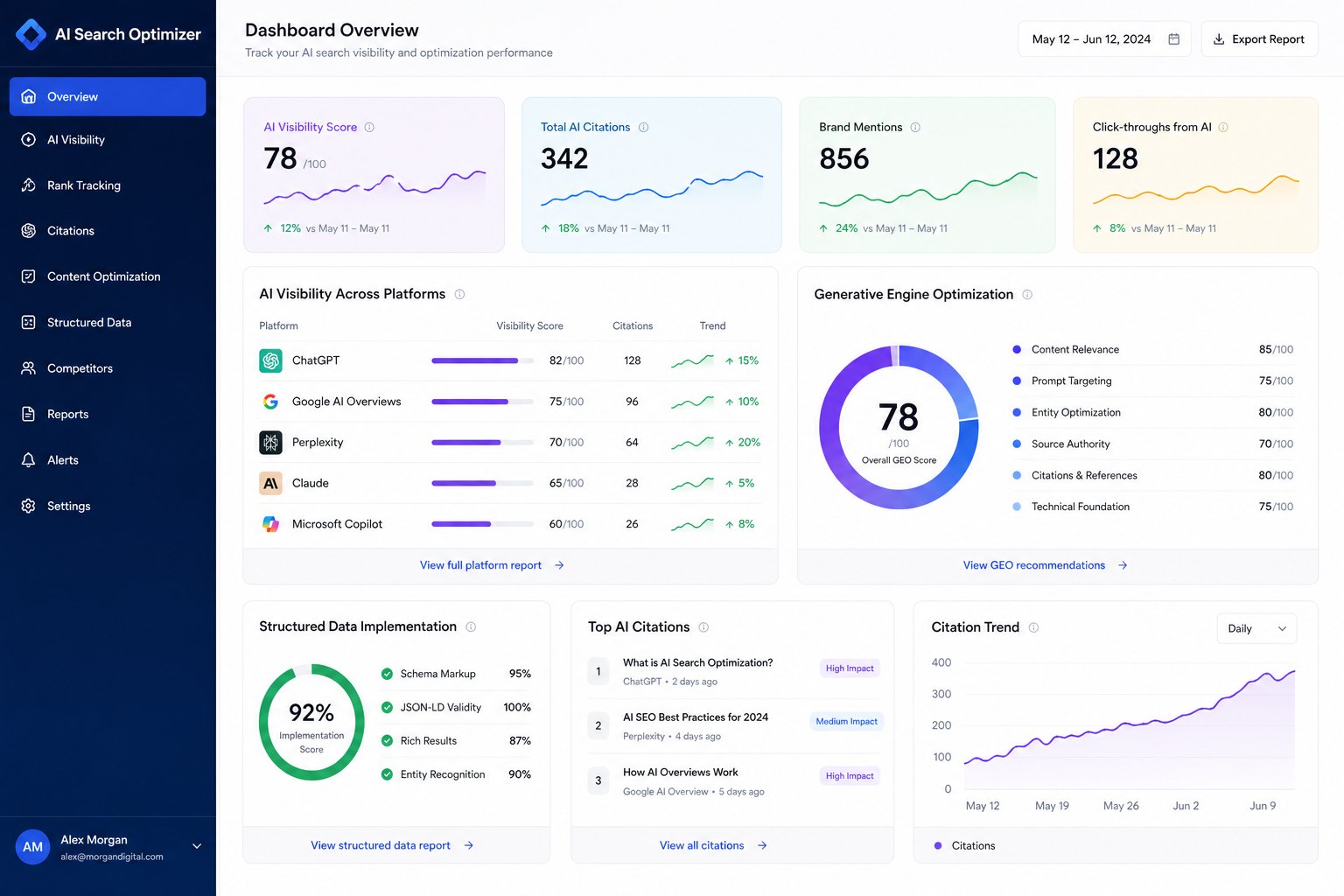
Task: Click info icon beside Structured Data Implementation
Action: point(471,626)
